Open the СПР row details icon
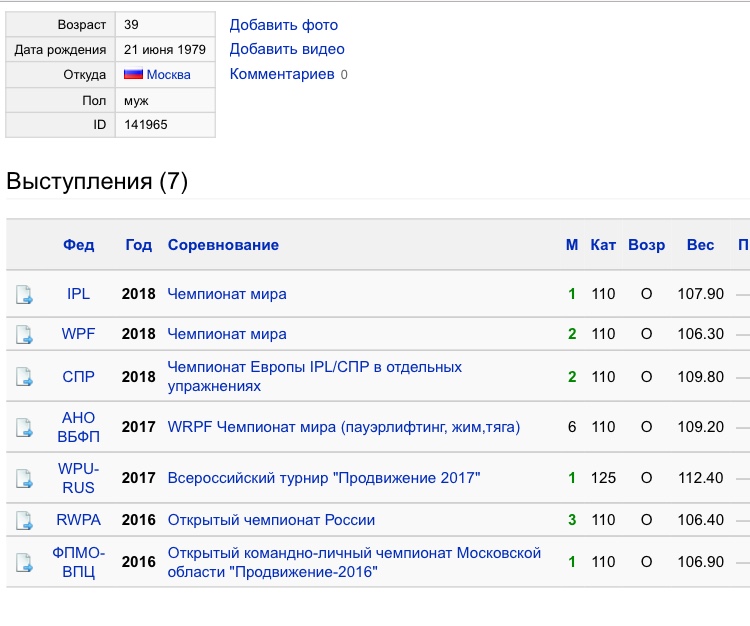750x626 pixels. 24,377
